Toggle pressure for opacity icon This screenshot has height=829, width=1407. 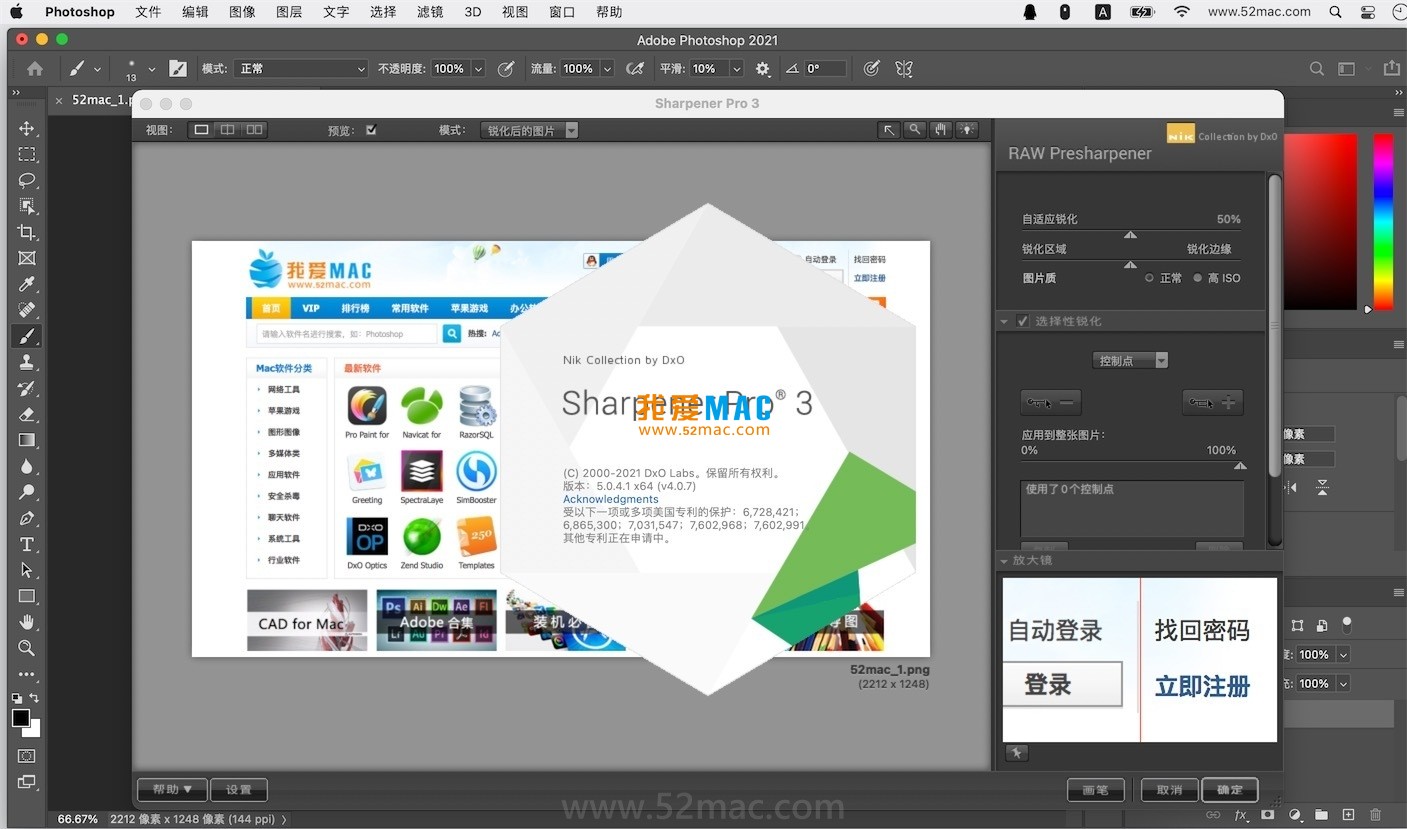pos(506,69)
